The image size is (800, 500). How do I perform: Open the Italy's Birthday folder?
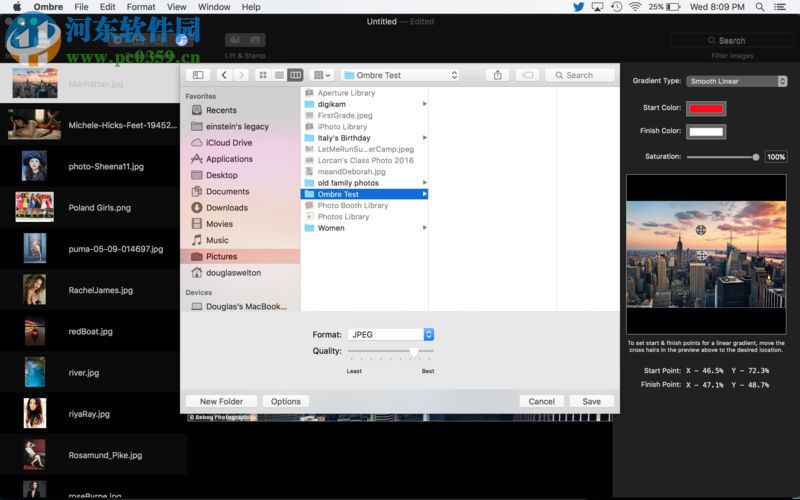coord(364,138)
